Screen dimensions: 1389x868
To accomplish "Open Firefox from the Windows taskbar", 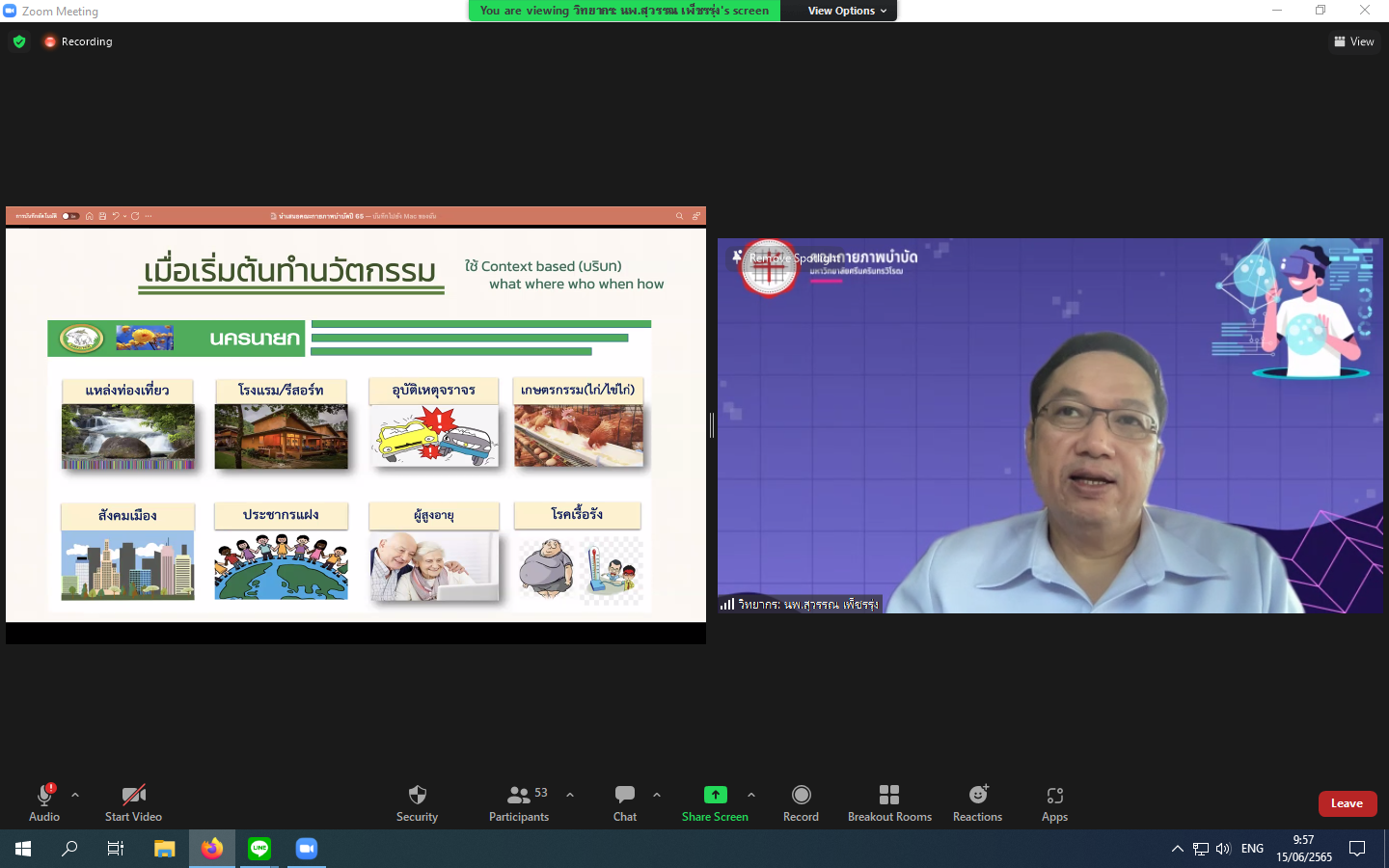I will point(212,849).
